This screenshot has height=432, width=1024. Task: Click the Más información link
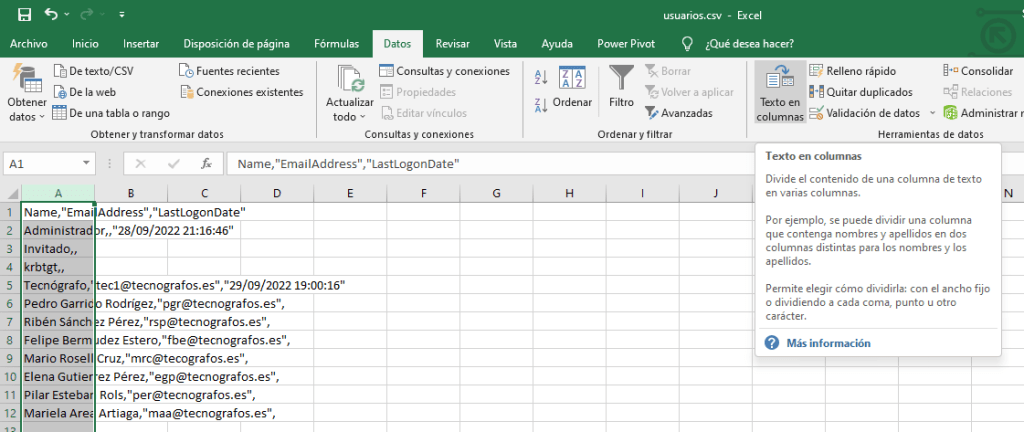828,343
